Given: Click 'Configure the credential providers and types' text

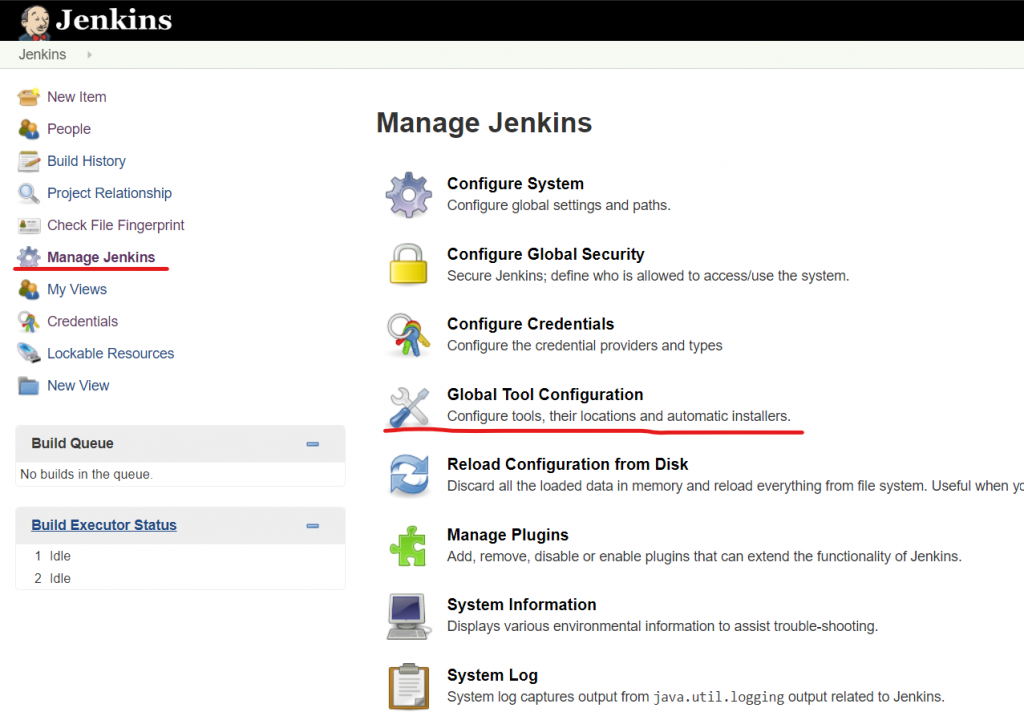Looking at the screenshot, I should (x=584, y=346).
